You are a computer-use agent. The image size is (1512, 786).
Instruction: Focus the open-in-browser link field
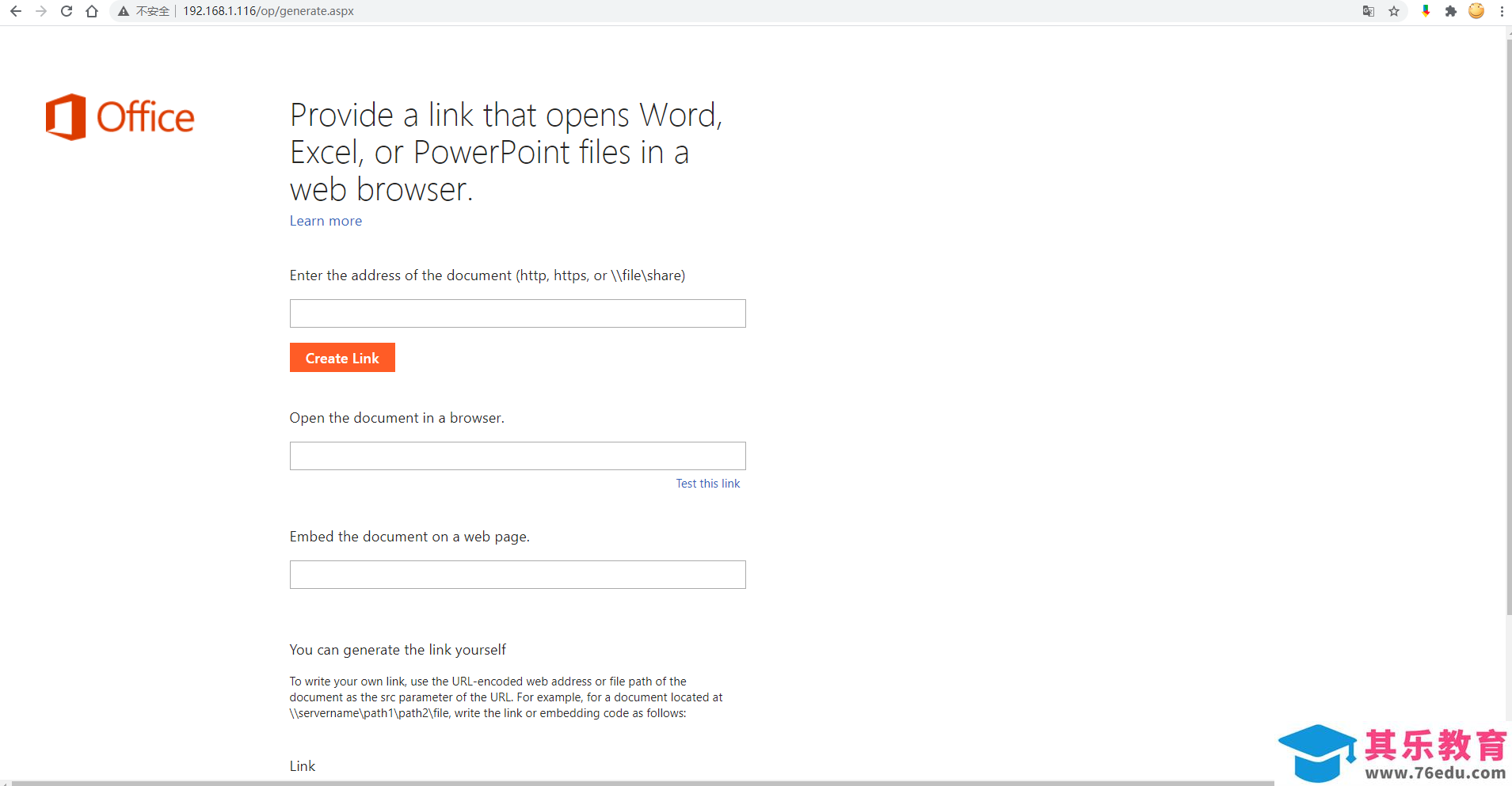pos(518,456)
